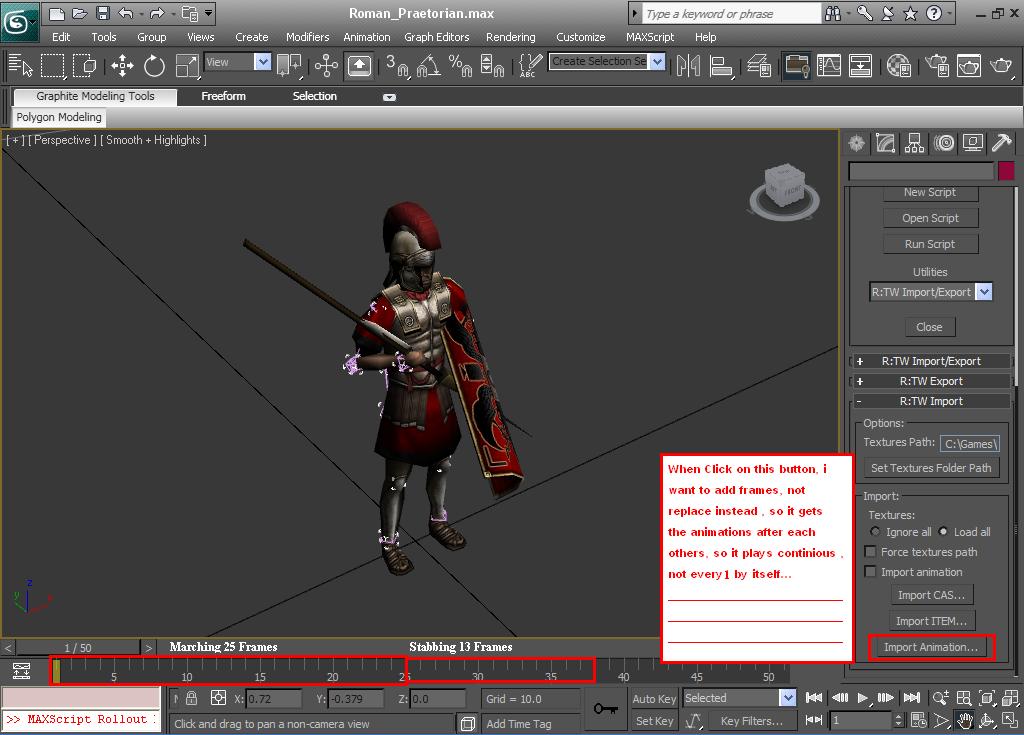Viewport: 1024px width, 735px height.
Task: Click the Import Animation... button
Action: [x=931, y=647]
